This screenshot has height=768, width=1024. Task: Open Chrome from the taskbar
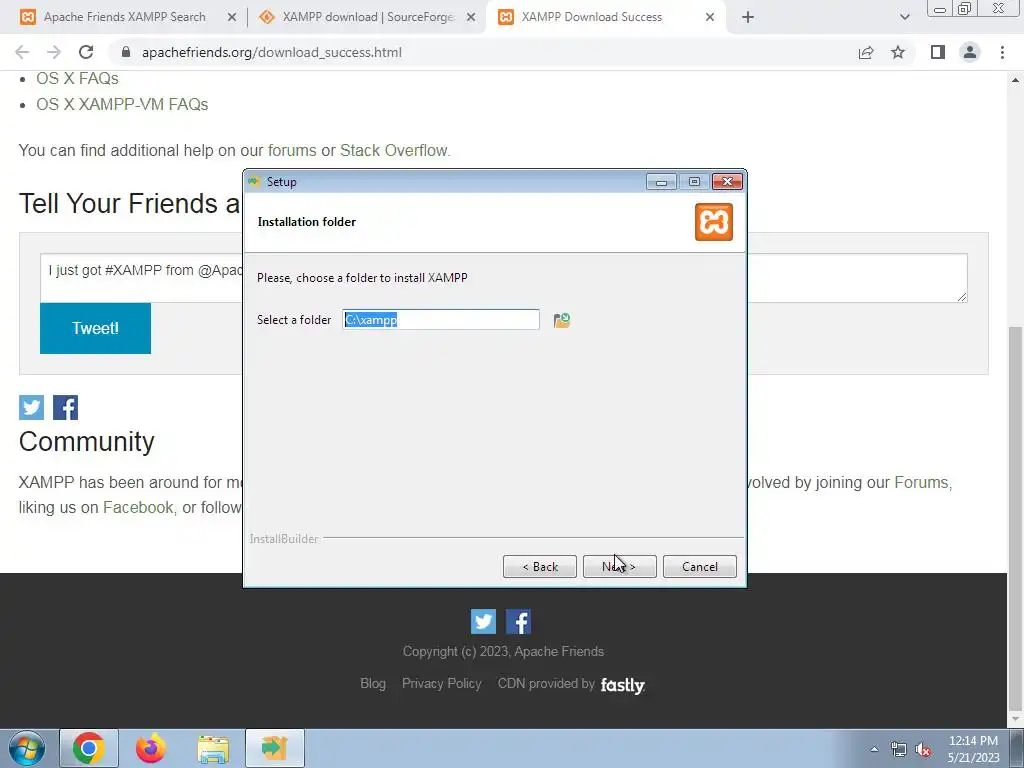click(89, 748)
